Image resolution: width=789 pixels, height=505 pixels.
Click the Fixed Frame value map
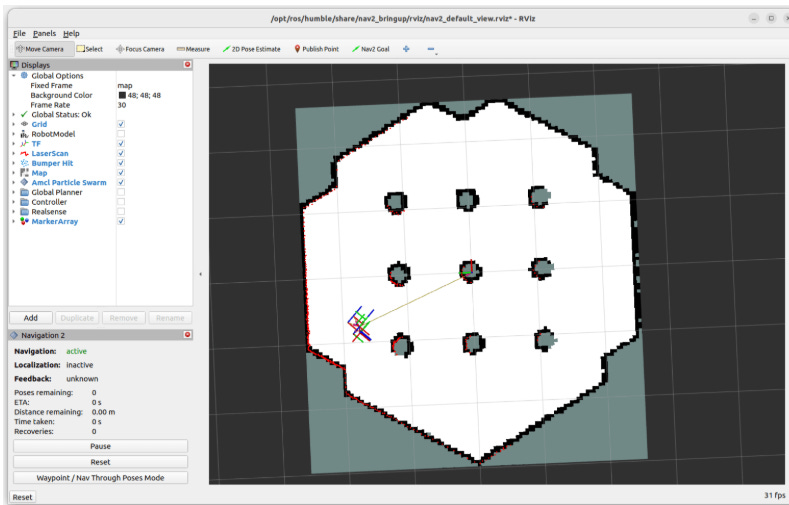(125, 86)
